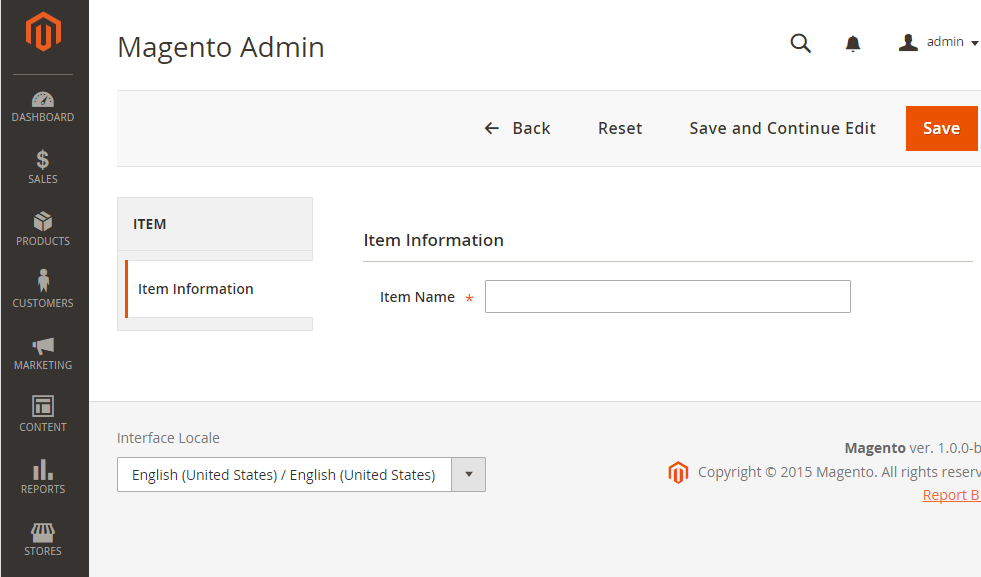The width and height of the screenshot is (981, 577).
Task: Click the Interface Locale dropdown arrow
Action: [469, 474]
